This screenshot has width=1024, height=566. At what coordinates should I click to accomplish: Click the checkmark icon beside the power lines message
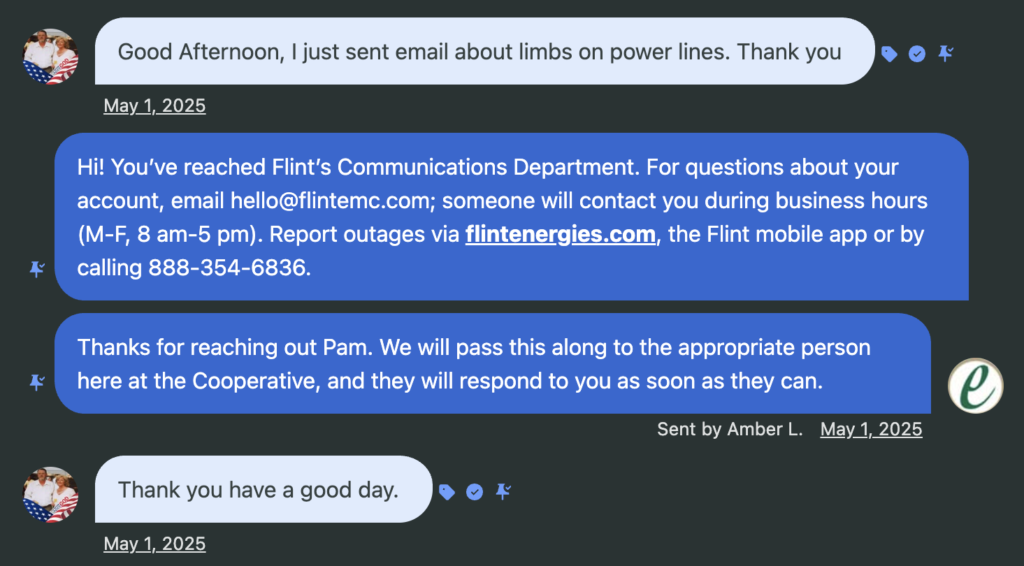[x=917, y=54]
